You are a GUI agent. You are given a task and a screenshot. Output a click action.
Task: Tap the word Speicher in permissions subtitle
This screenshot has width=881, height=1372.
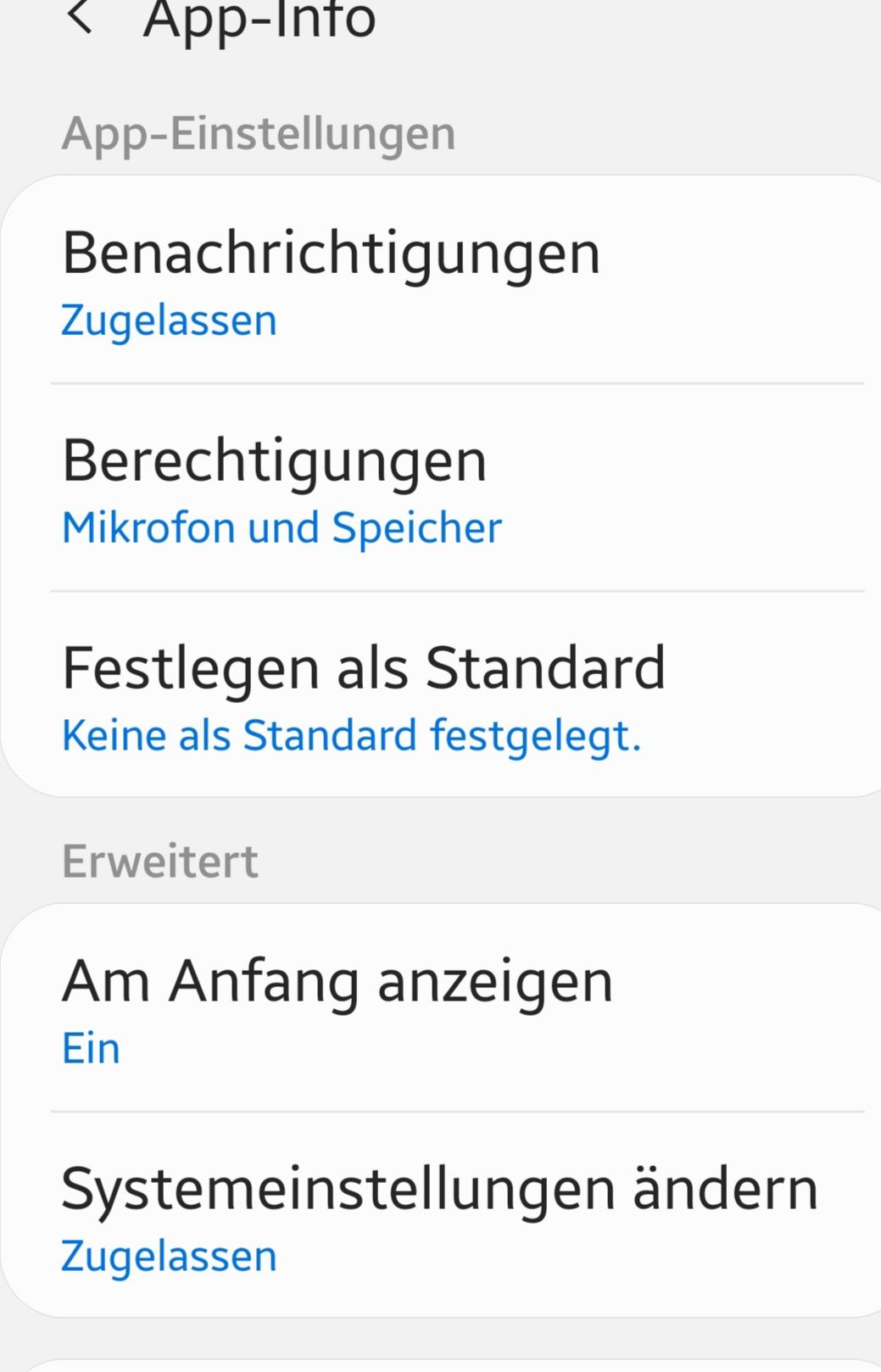pos(417,528)
